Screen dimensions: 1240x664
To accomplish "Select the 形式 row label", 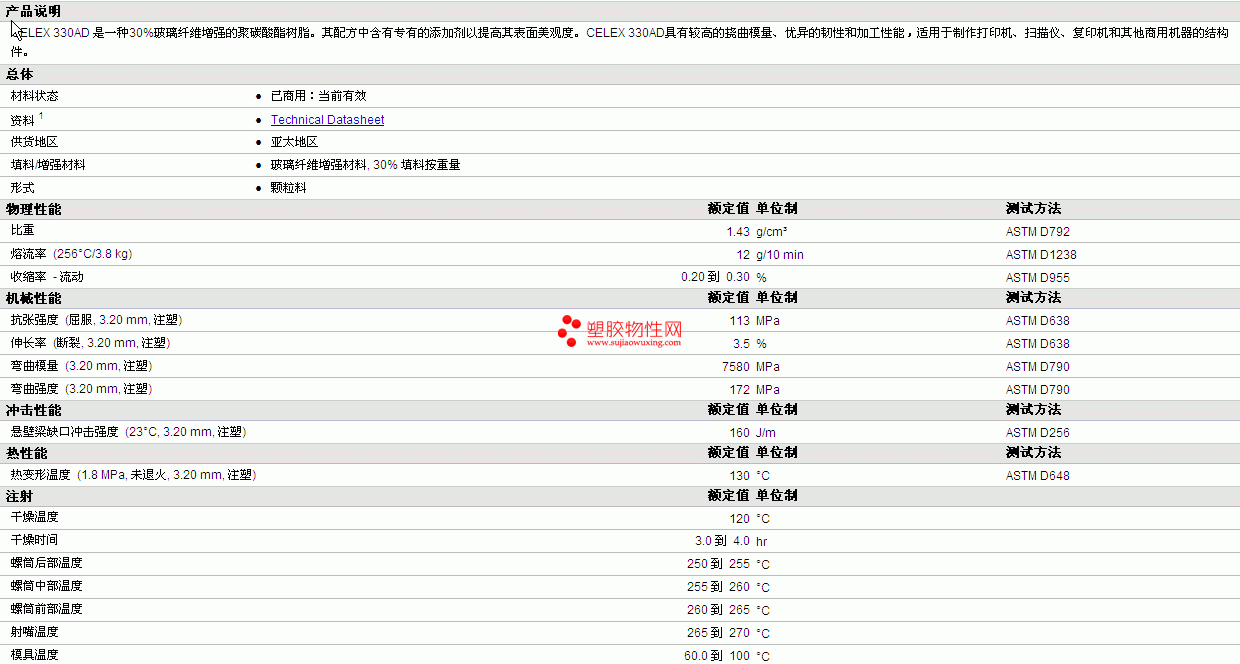I will tap(22, 188).
